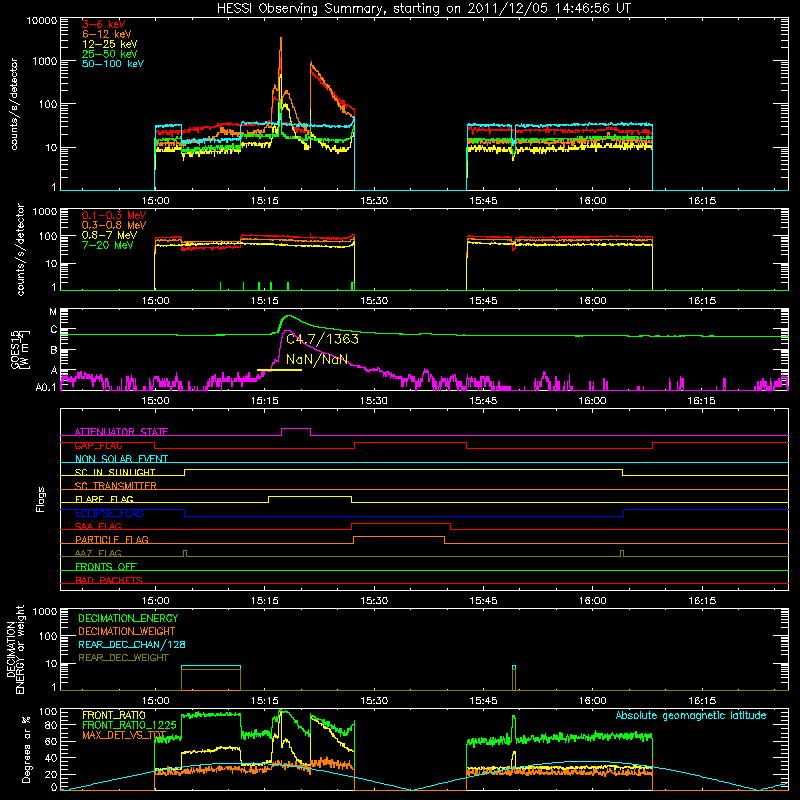
Task: Click the "0.3-0.8 MeV" legend label
Action: click(x=114, y=226)
